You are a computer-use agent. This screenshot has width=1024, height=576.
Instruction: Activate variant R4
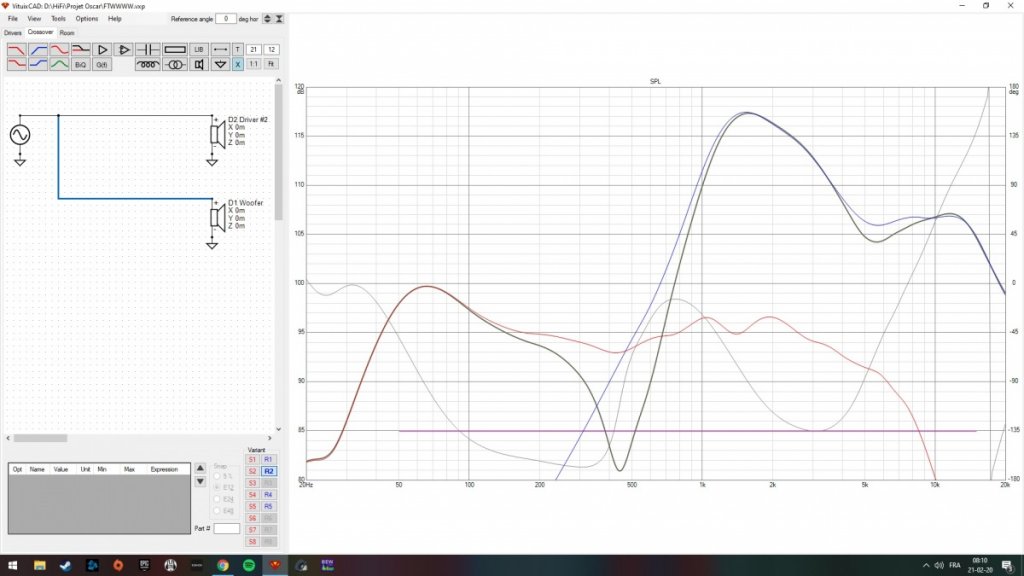pyautogui.click(x=269, y=494)
